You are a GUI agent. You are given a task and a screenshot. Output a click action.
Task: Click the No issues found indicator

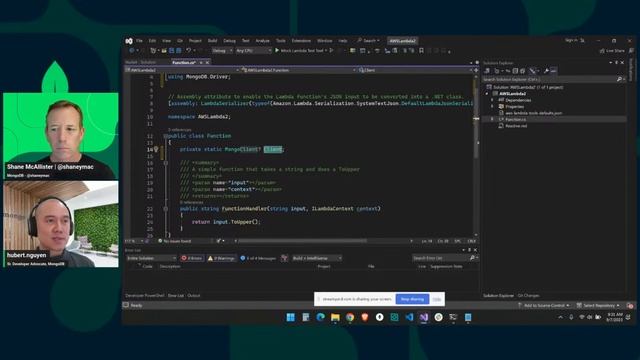point(174,241)
